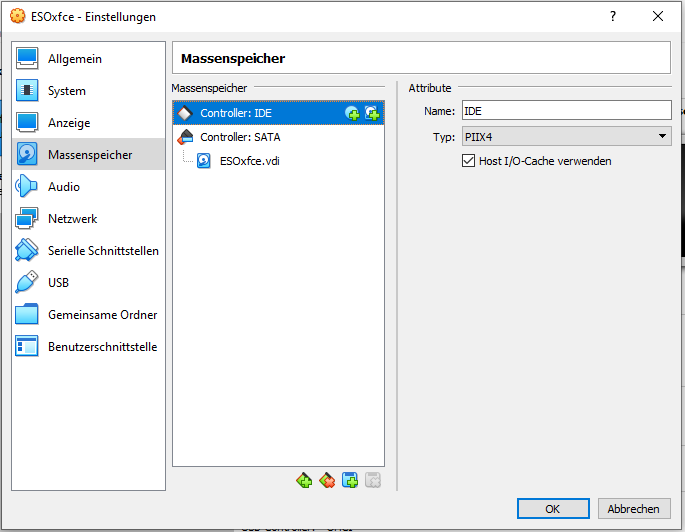Click the SATA controller icon
Image resolution: width=685 pixels, height=532 pixels.
tap(185, 137)
